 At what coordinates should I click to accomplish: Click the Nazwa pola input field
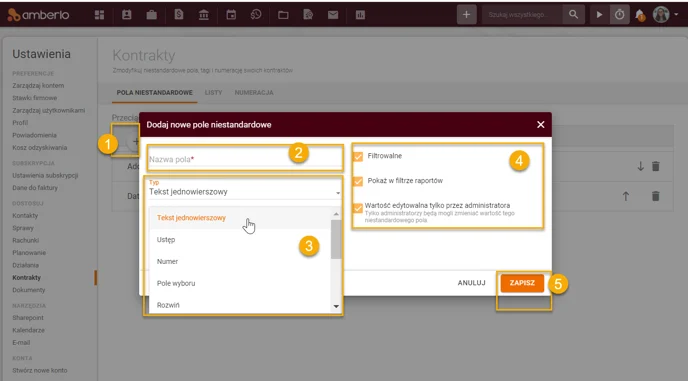[x=244, y=159]
